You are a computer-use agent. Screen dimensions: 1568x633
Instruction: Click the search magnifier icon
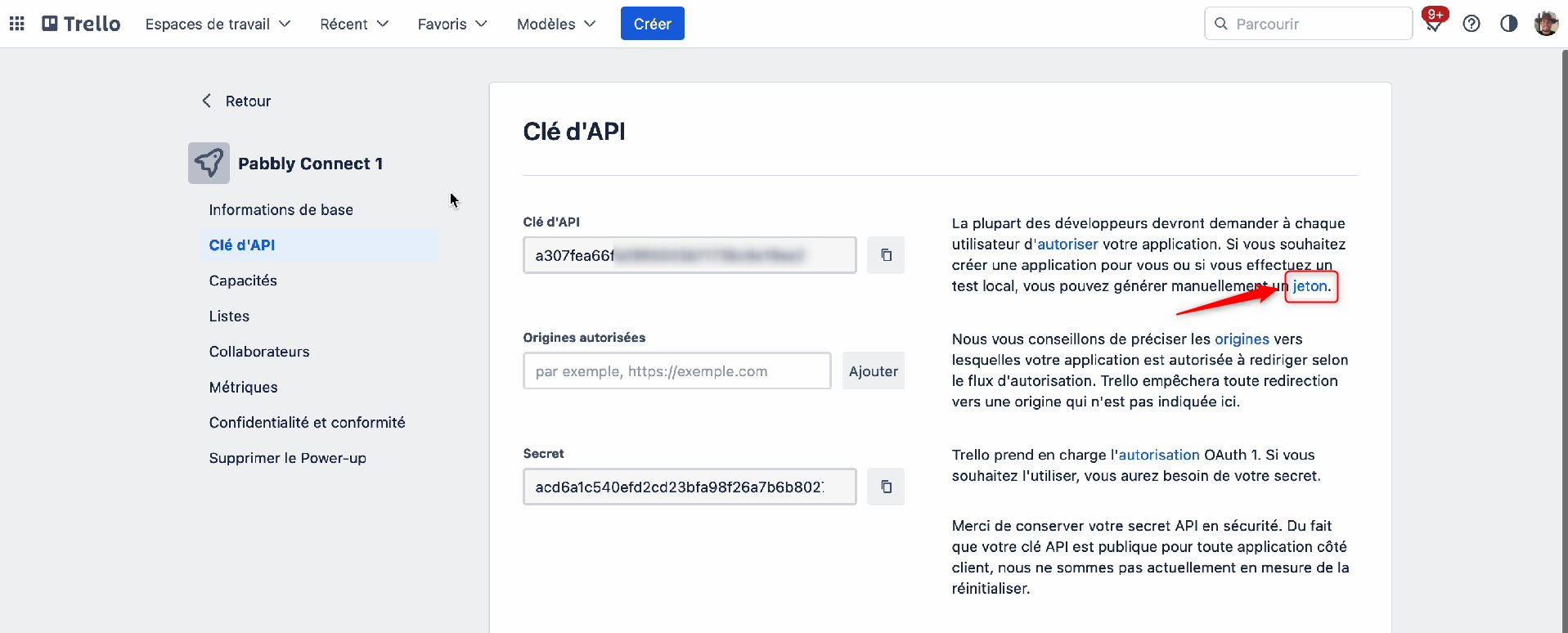(x=1221, y=24)
